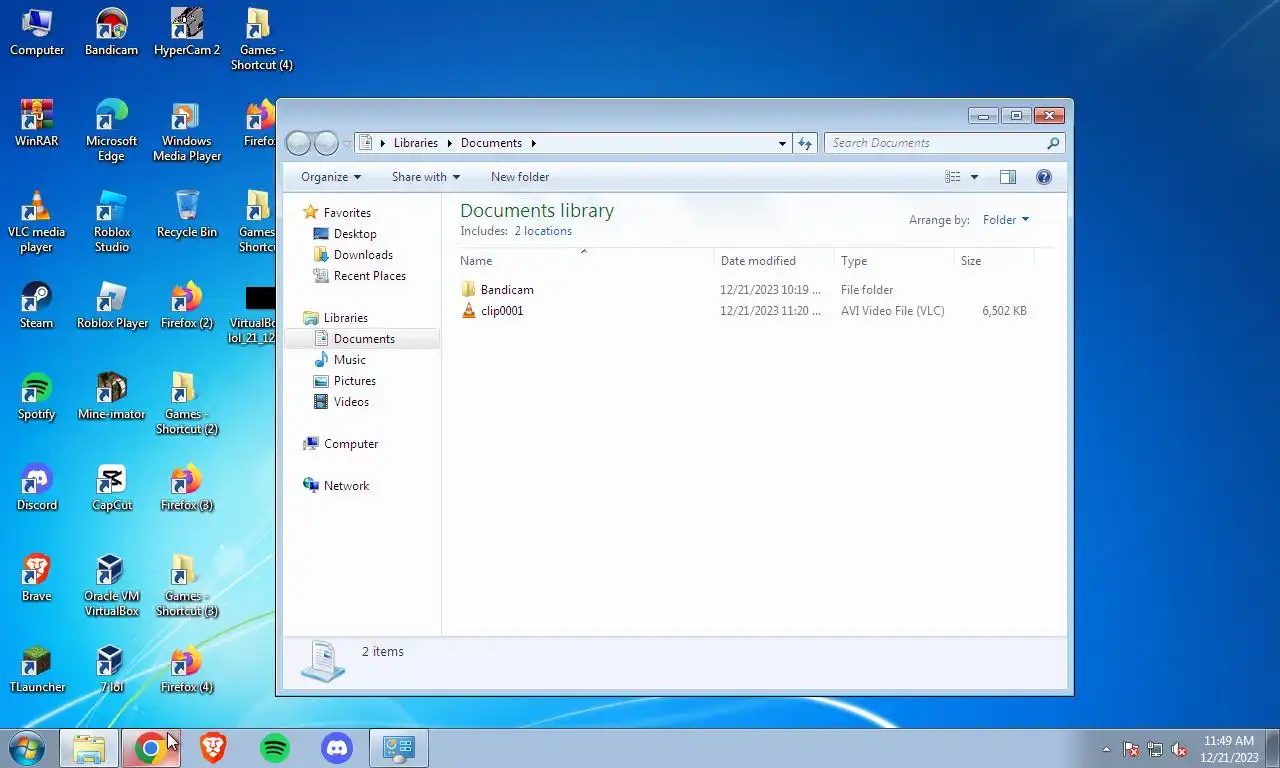The image size is (1280, 768).
Task: Select the CapCut desktop icon
Action: pyautogui.click(x=112, y=487)
